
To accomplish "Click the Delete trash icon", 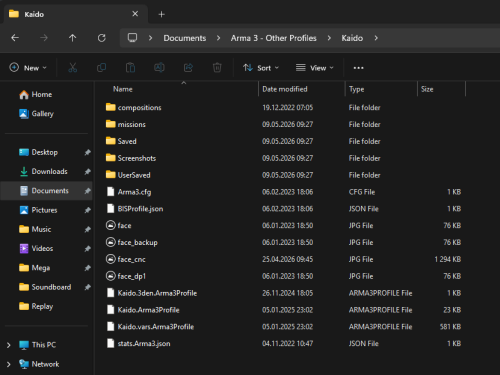I will (x=217, y=68).
